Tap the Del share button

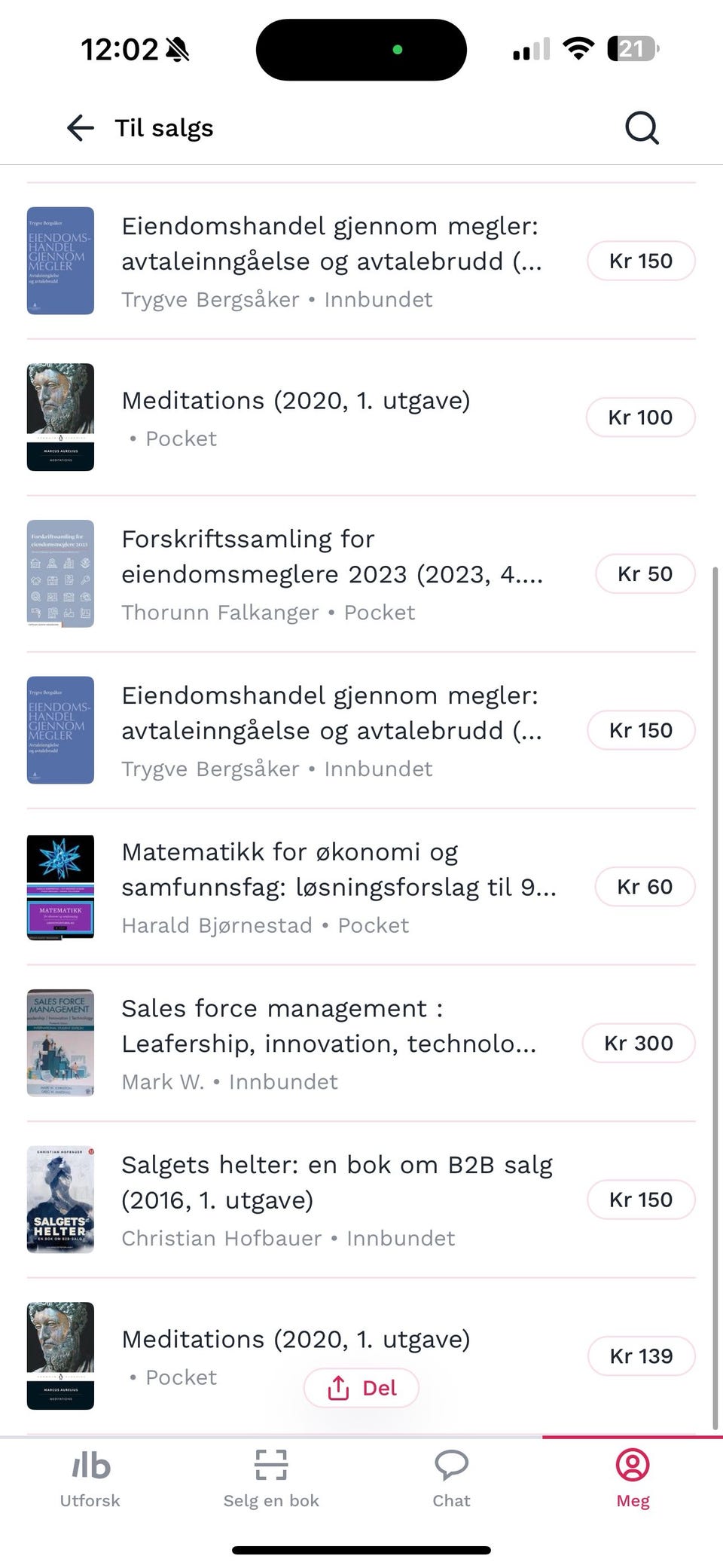pyautogui.click(x=361, y=1388)
